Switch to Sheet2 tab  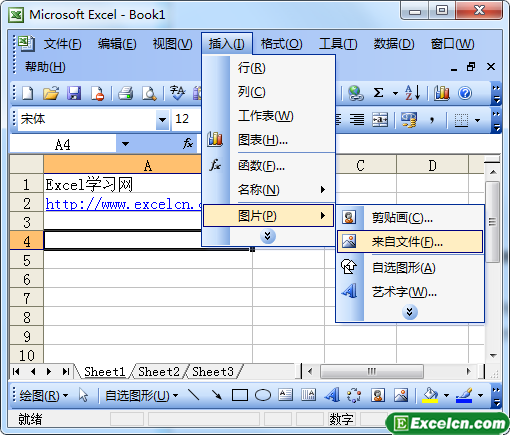coord(159,372)
